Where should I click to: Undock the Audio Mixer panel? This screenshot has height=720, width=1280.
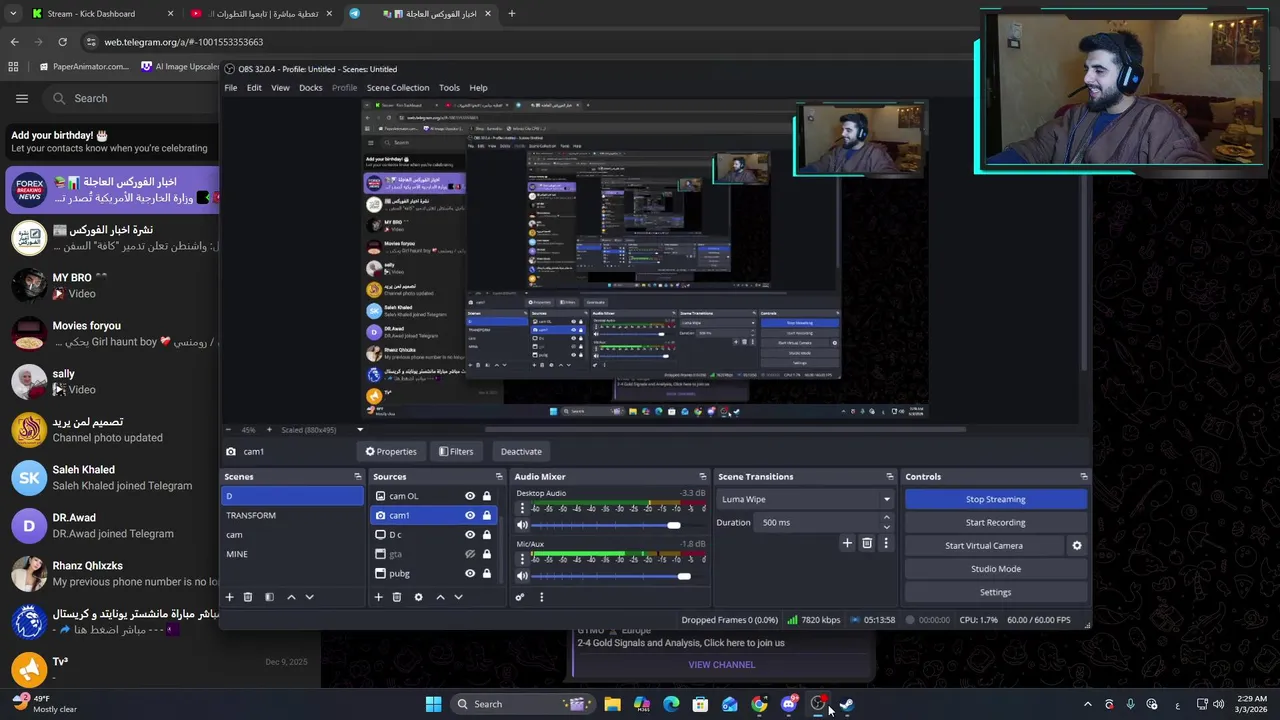702,477
